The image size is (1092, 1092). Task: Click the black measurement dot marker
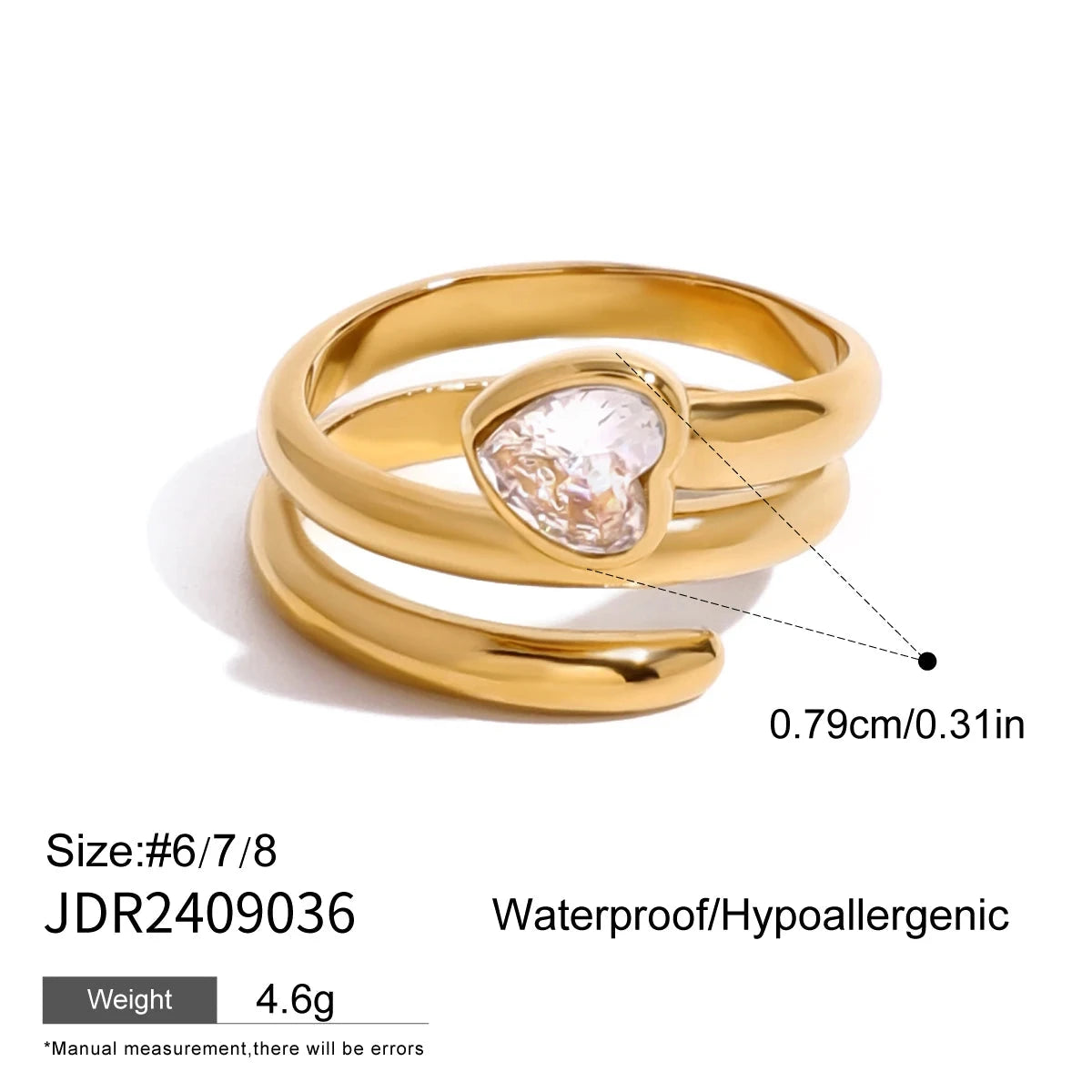pyautogui.click(x=927, y=662)
